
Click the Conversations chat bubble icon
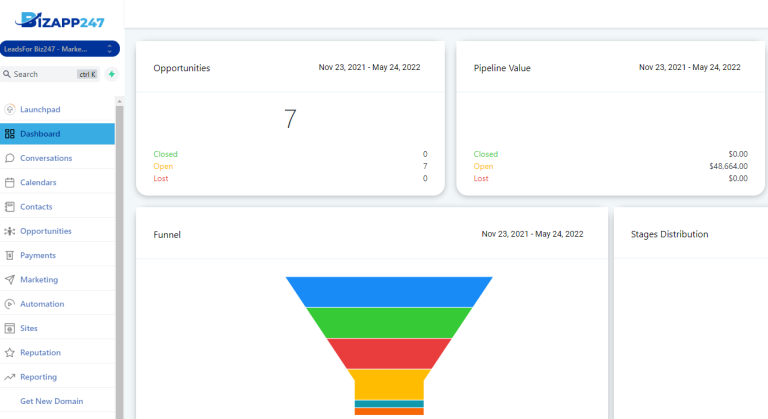(9, 158)
